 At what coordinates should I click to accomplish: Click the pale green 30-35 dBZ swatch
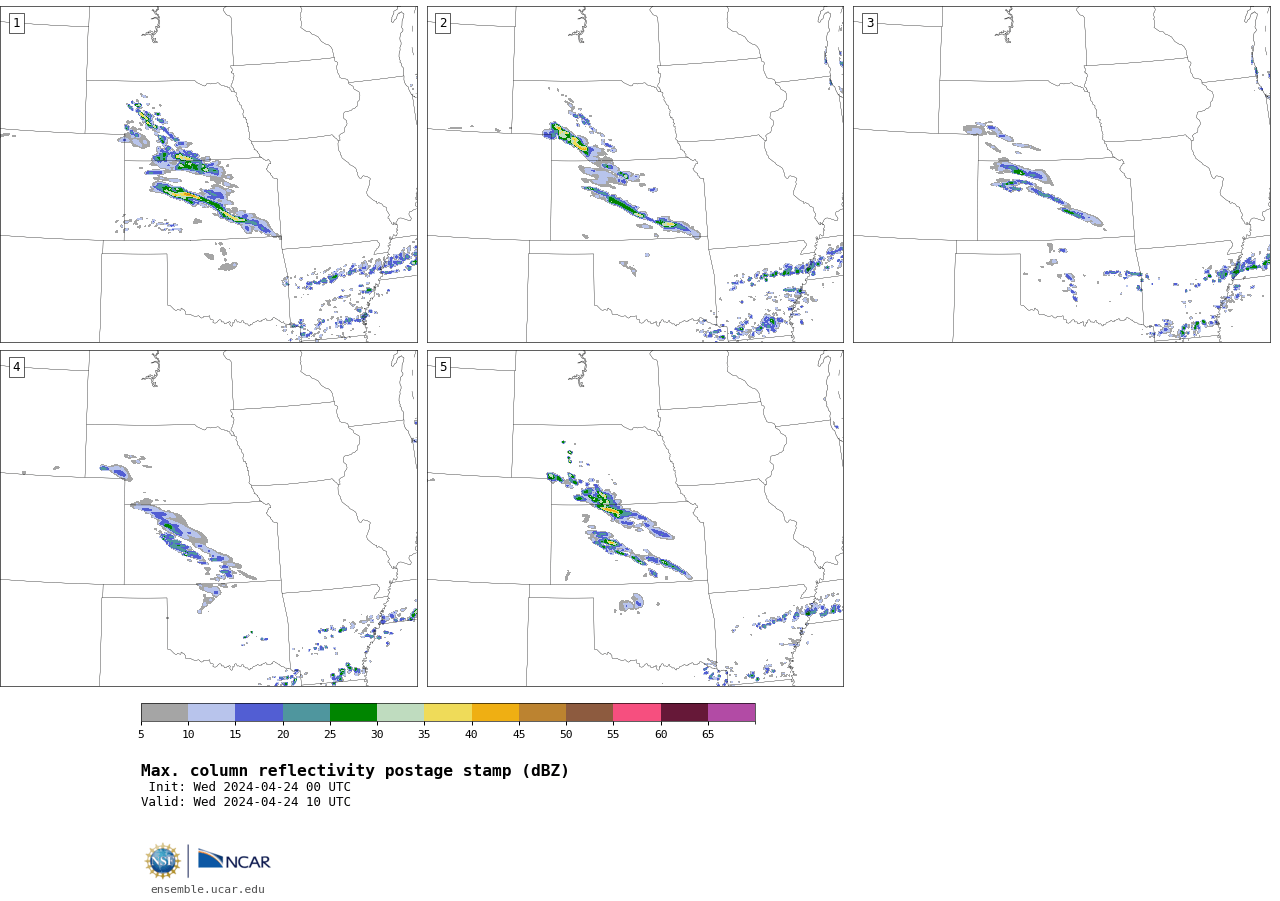tap(401, 712)
